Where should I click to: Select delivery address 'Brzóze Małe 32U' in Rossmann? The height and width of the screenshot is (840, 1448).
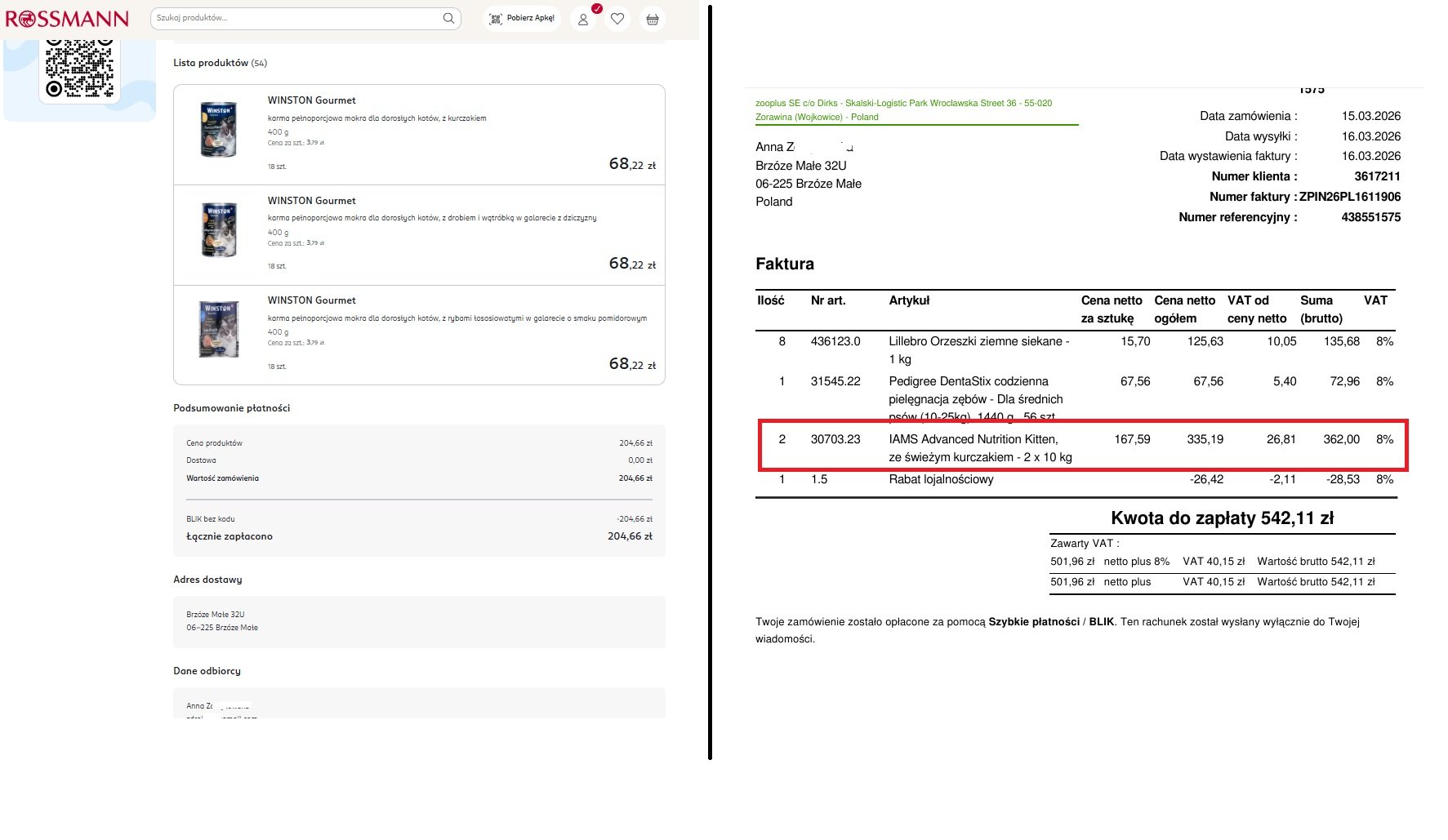pos(215,615)
